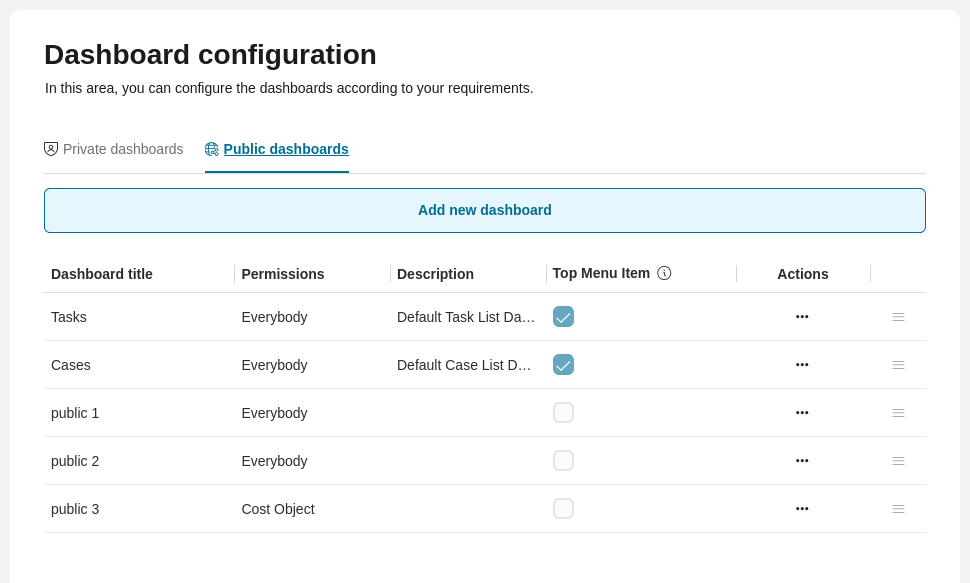Click the drag handle next to public 1
The height and width of the screenshot is (583, 970).
coord(898,413)
